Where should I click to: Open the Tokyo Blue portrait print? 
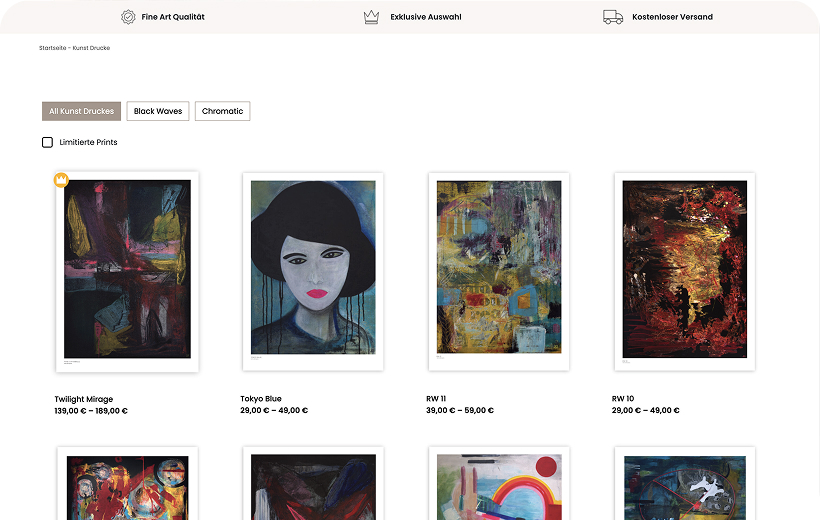point(313,270)
